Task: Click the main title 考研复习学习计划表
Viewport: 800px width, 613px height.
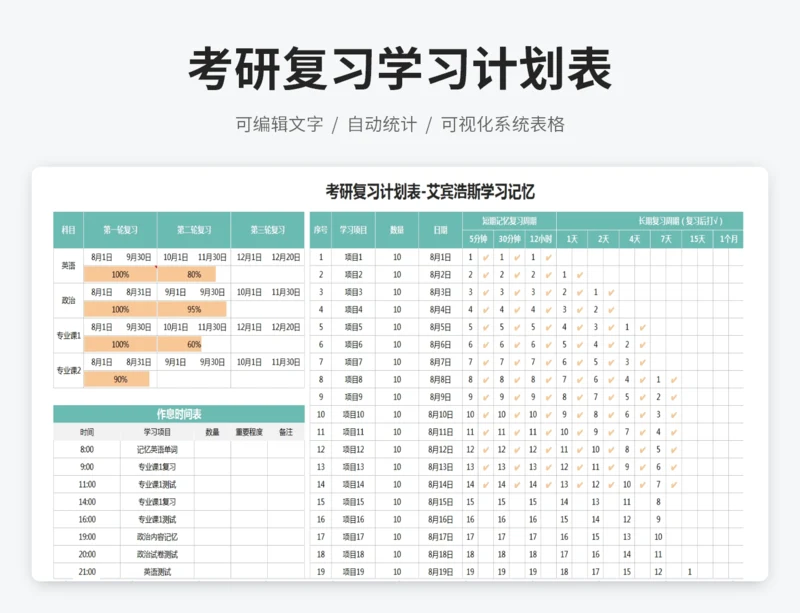Action: (x=400, y=69)
